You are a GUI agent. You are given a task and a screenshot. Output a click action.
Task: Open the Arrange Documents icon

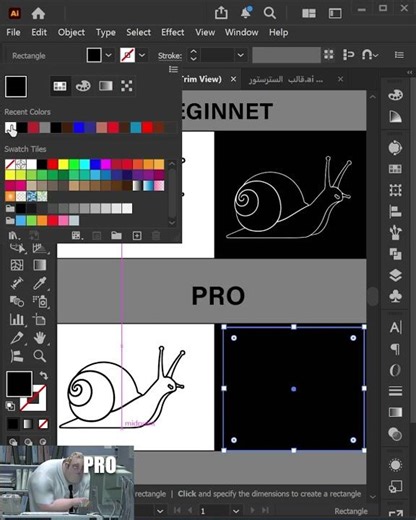point(309,13)
